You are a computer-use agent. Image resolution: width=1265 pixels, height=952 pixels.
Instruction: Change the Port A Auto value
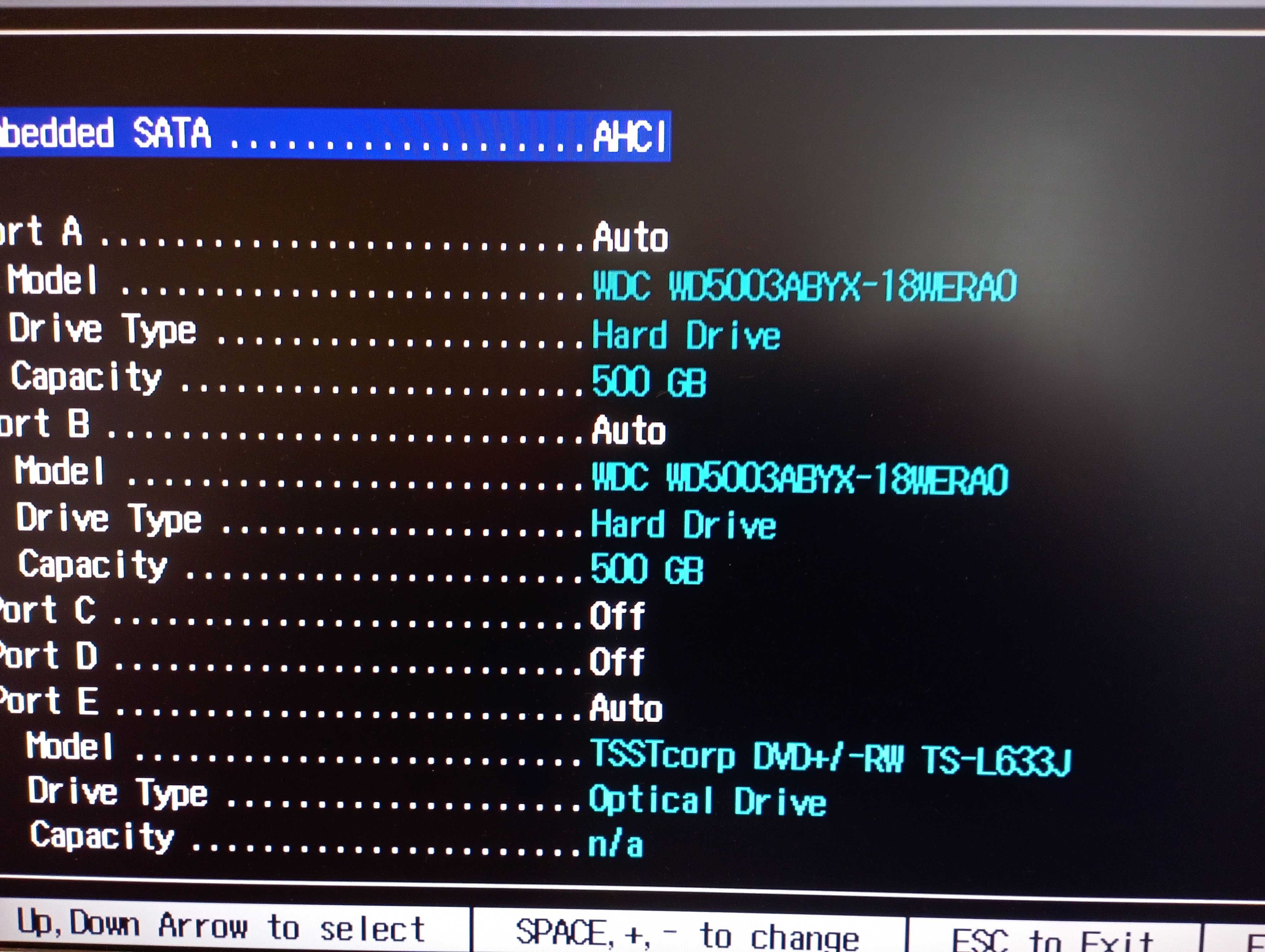point(630,237)
